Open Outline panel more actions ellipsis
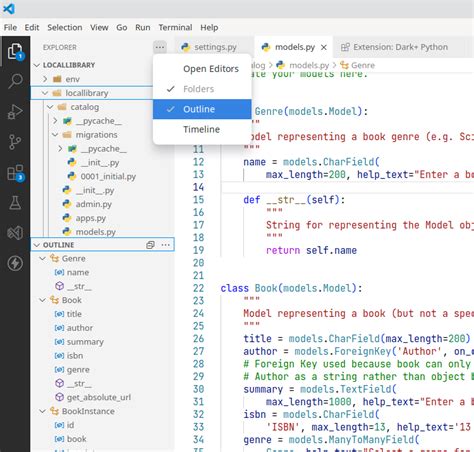This screenshot has width=474, height=452. coord(166,245)
